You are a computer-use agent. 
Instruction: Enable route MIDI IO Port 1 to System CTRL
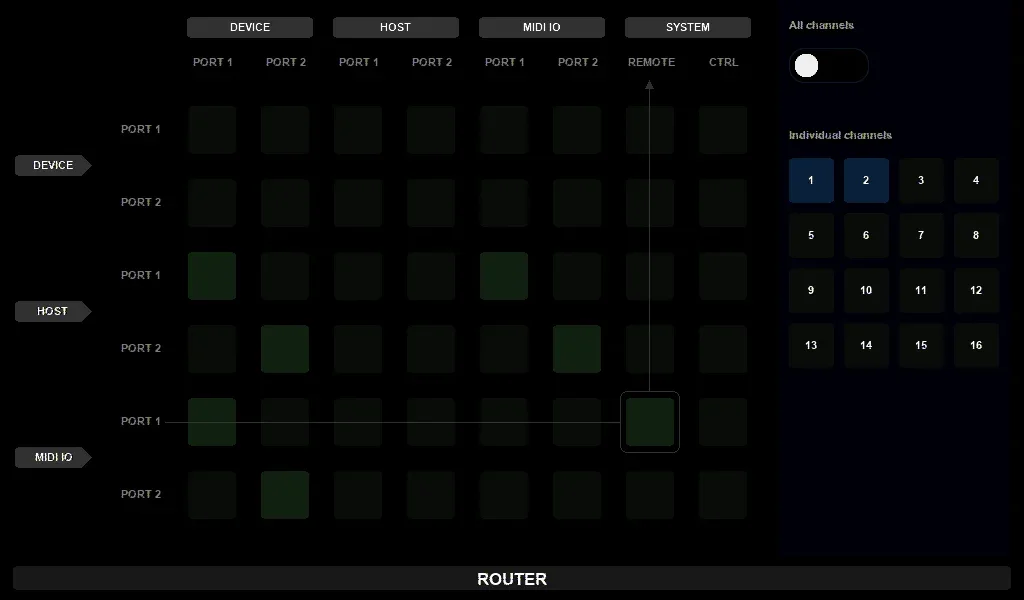723,422
